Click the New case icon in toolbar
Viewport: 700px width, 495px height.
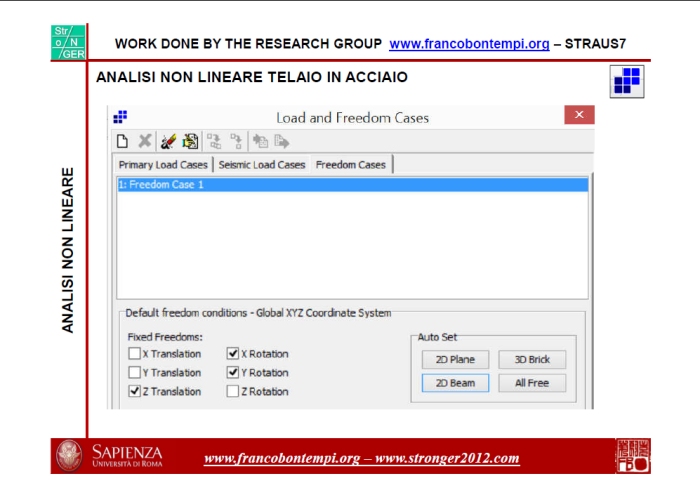122,142
